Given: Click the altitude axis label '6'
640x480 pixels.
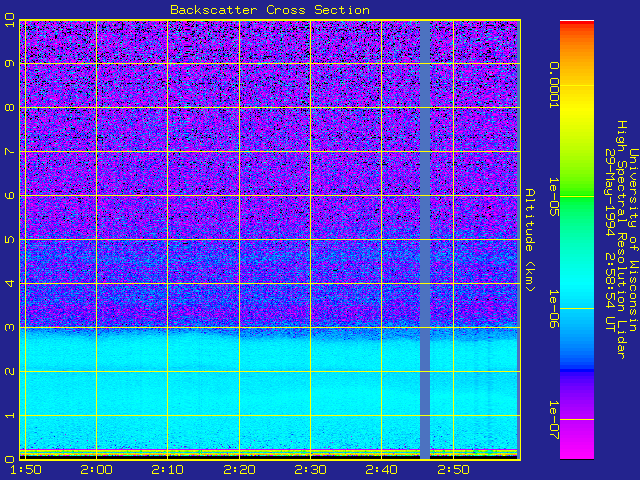Looking at the screenshot, I should click(x=10, y=196).
